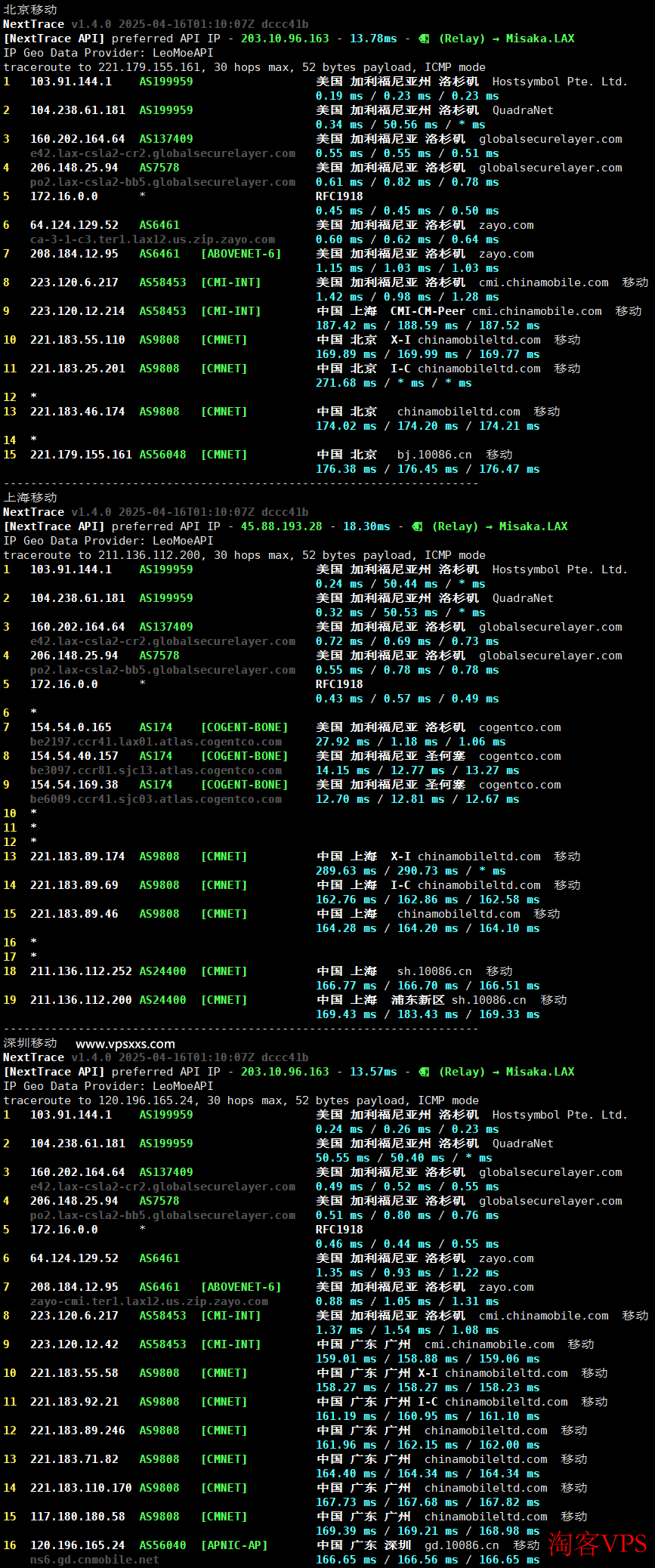Select the line 'traceroute to 120.196.165.24'
This screenshot has height=1568, width=655.
241,1100
